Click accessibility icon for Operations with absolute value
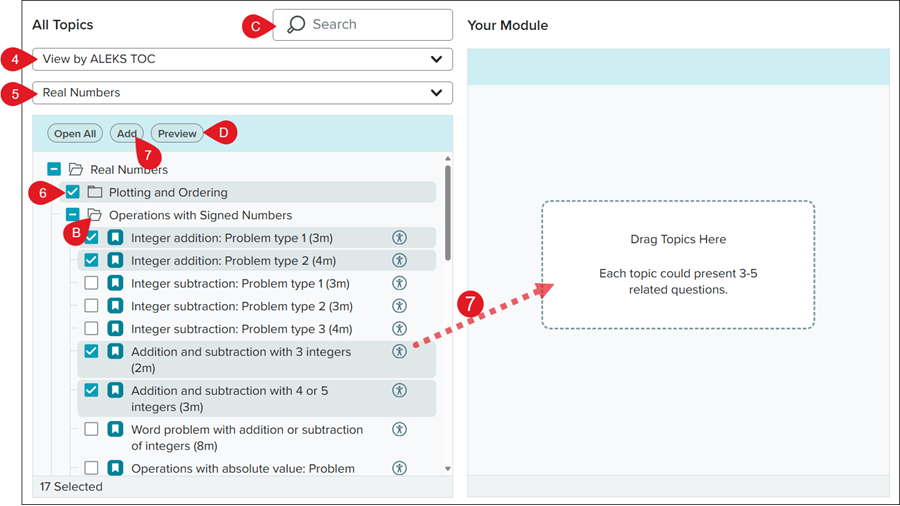 399,468
